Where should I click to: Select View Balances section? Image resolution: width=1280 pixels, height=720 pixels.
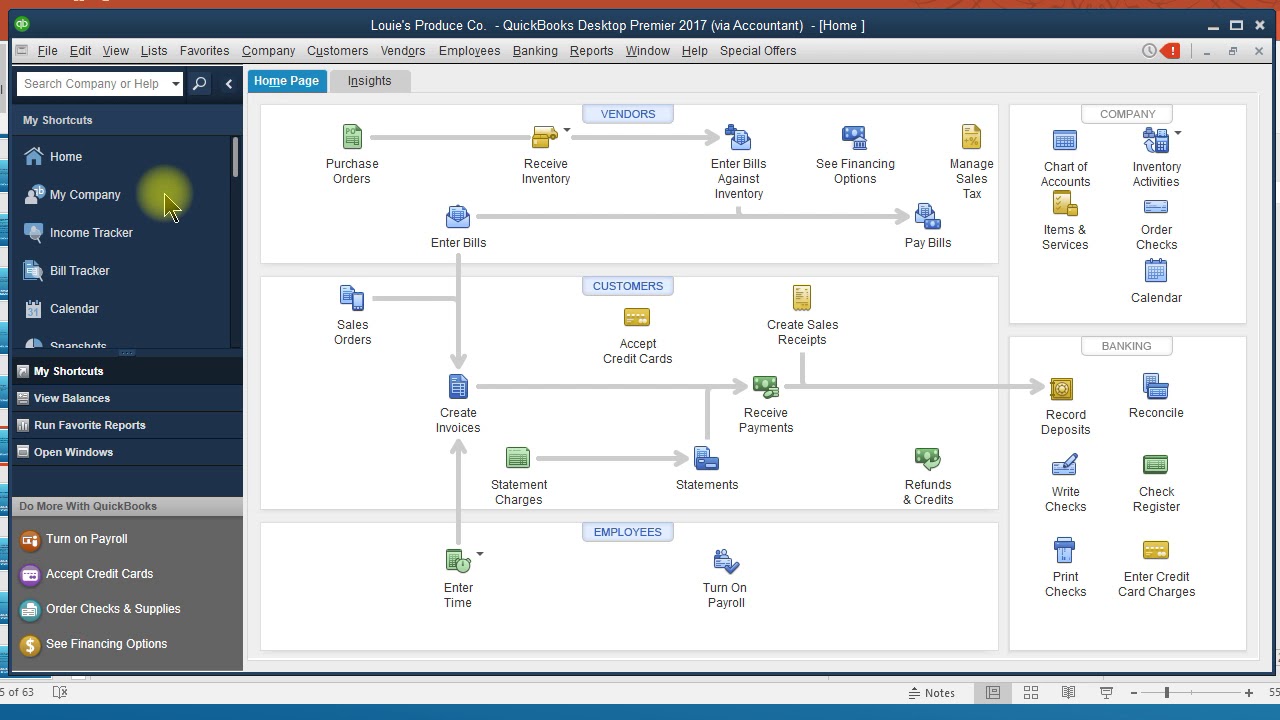point(127,398)
